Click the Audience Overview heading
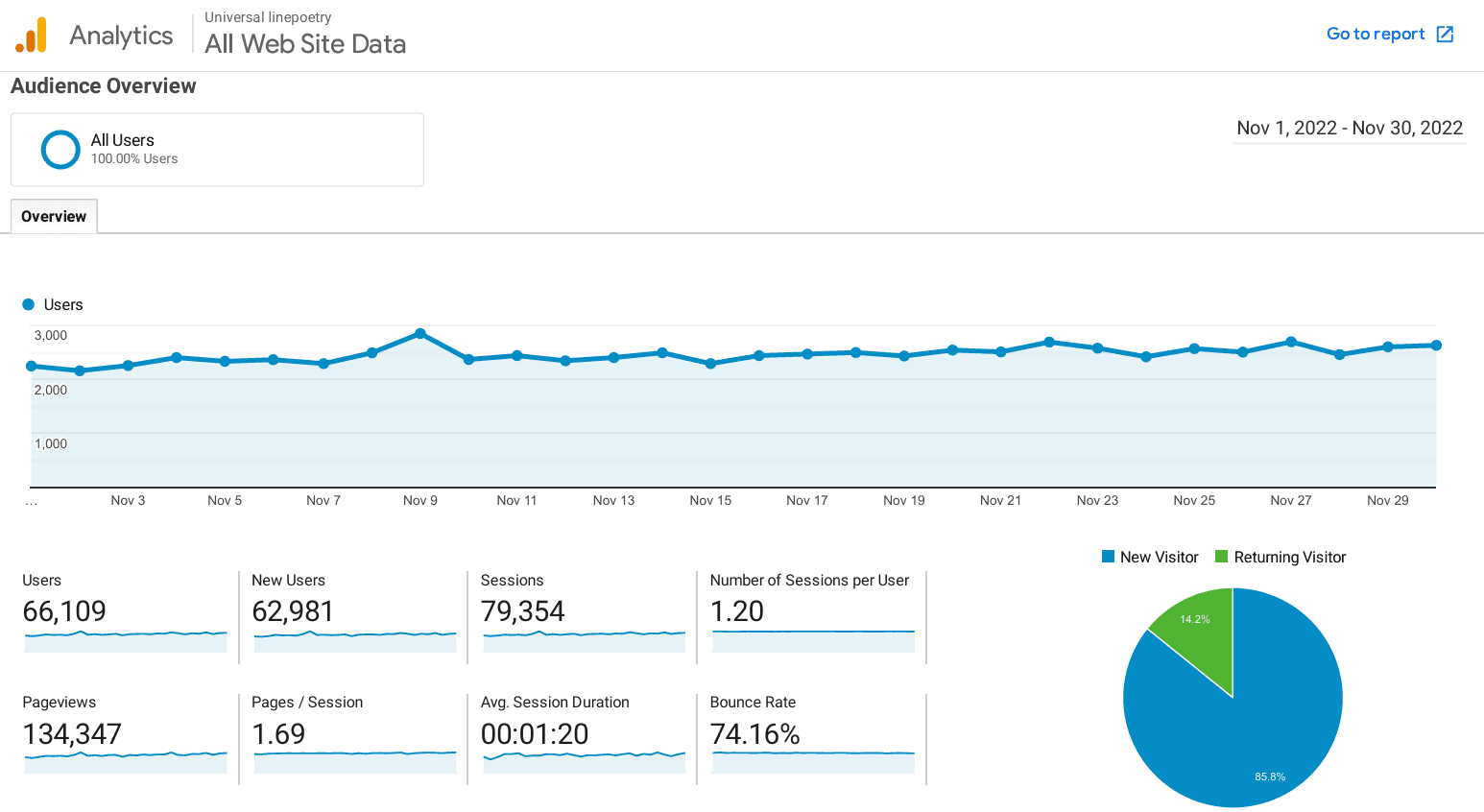The height and width of the screenshot is (812, 1484). pyautogui.click(x=103, y=86)
